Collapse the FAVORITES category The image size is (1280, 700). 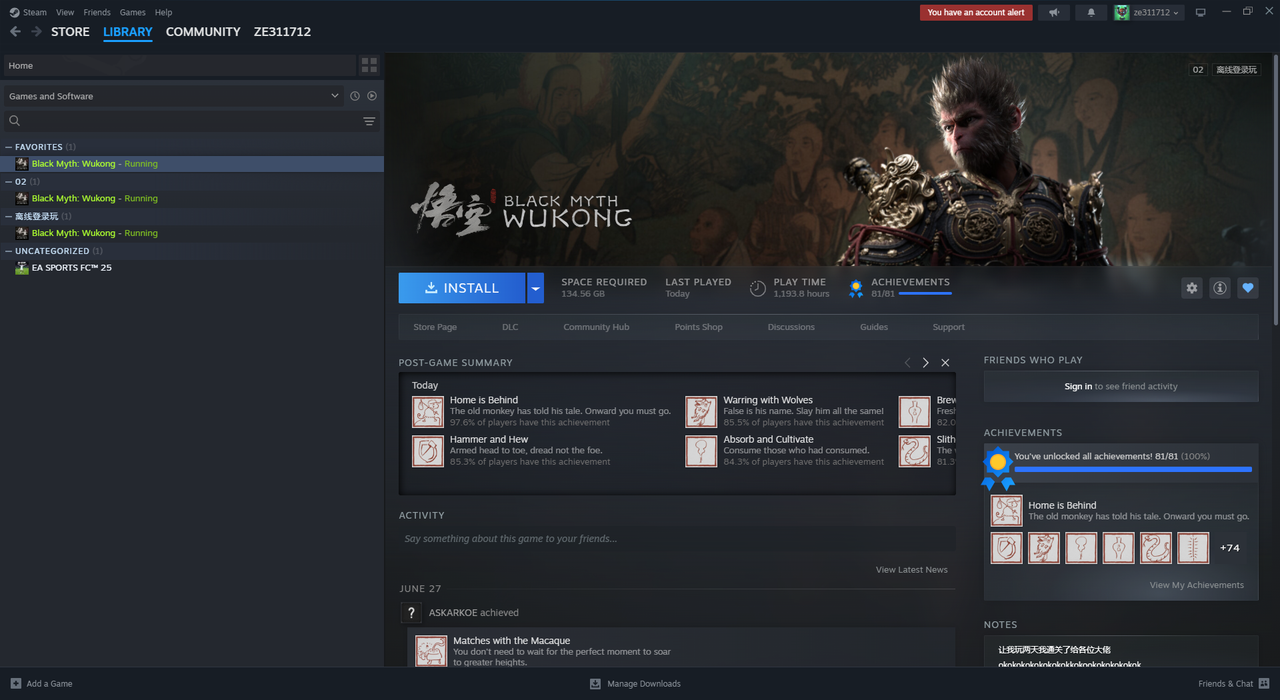pyautogui.click(x=9, y=147)
